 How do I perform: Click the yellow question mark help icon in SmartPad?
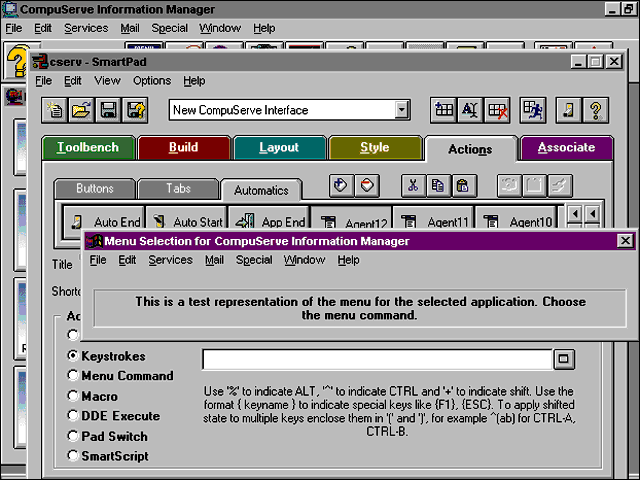pos(596,110)
